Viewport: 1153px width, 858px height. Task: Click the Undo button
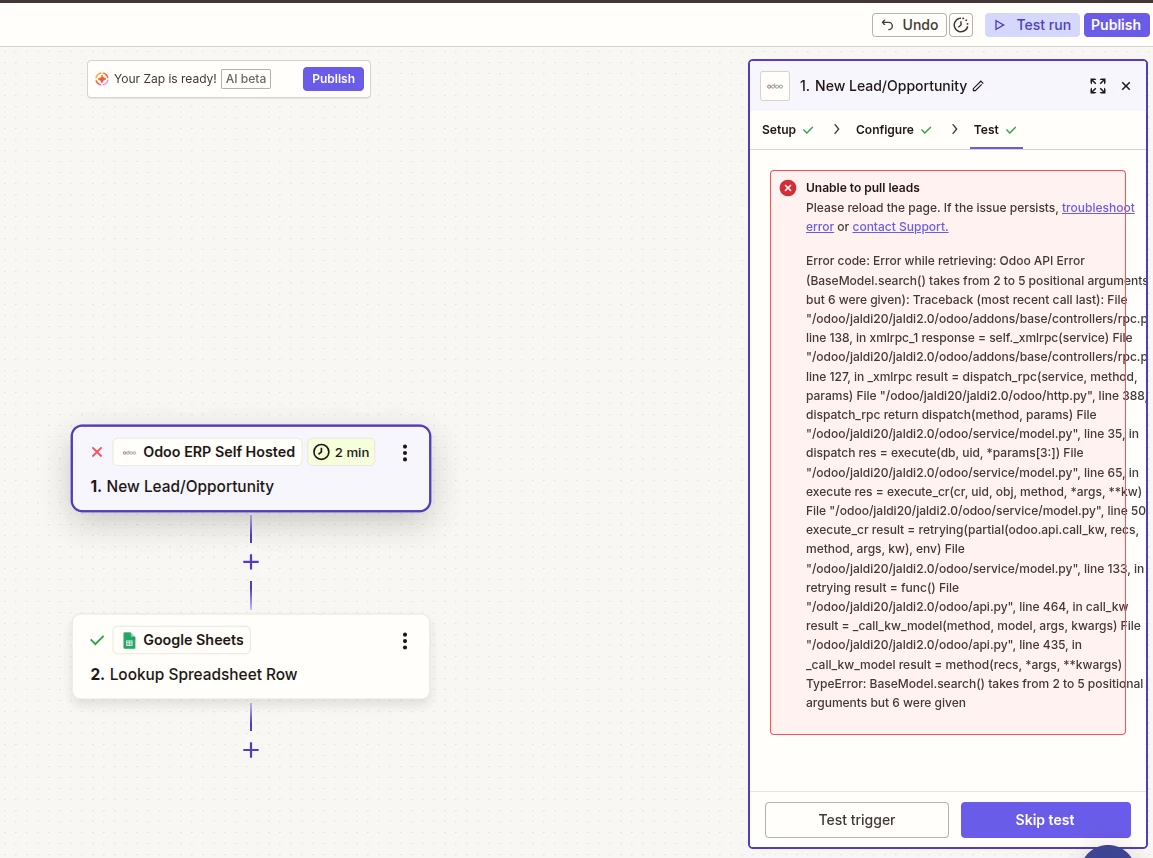coord(909,25)
